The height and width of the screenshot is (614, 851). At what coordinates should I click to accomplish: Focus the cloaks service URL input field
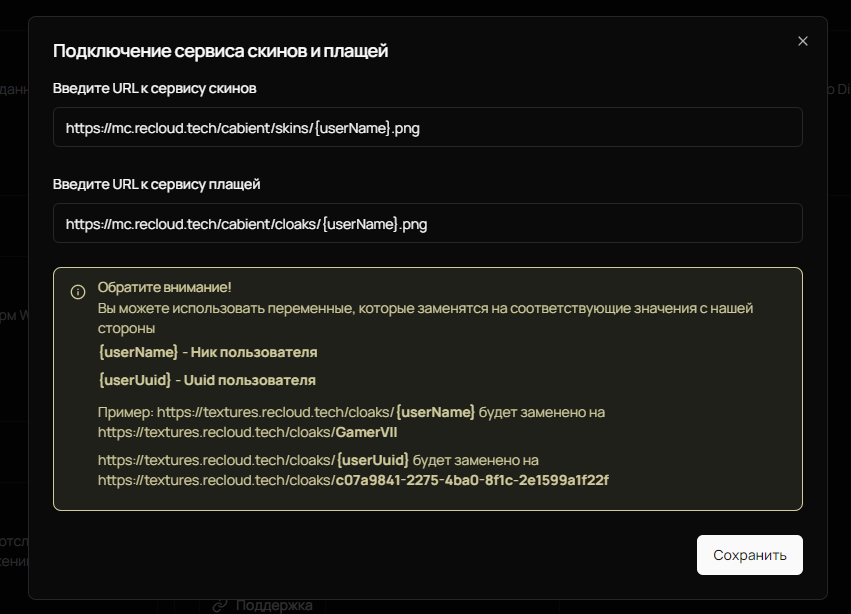tap(427, 224)
